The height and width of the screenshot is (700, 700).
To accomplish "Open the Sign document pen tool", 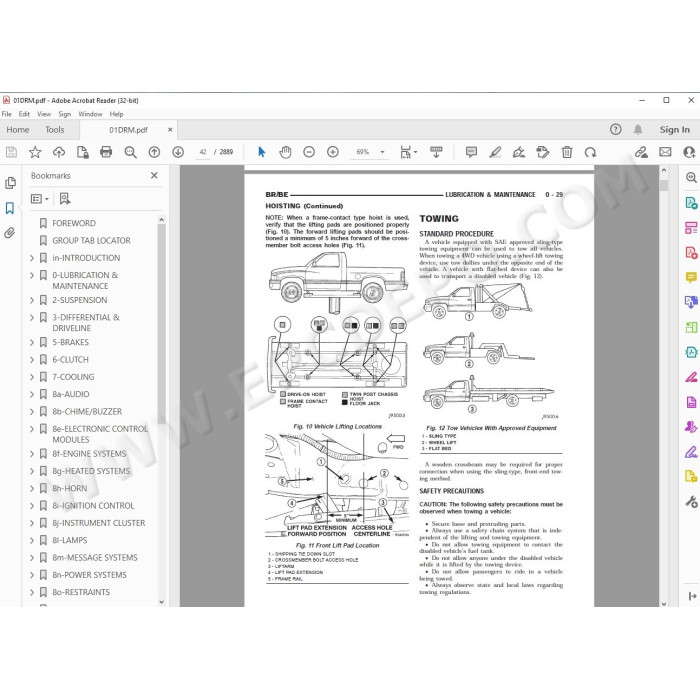I will tap(519, 152).
